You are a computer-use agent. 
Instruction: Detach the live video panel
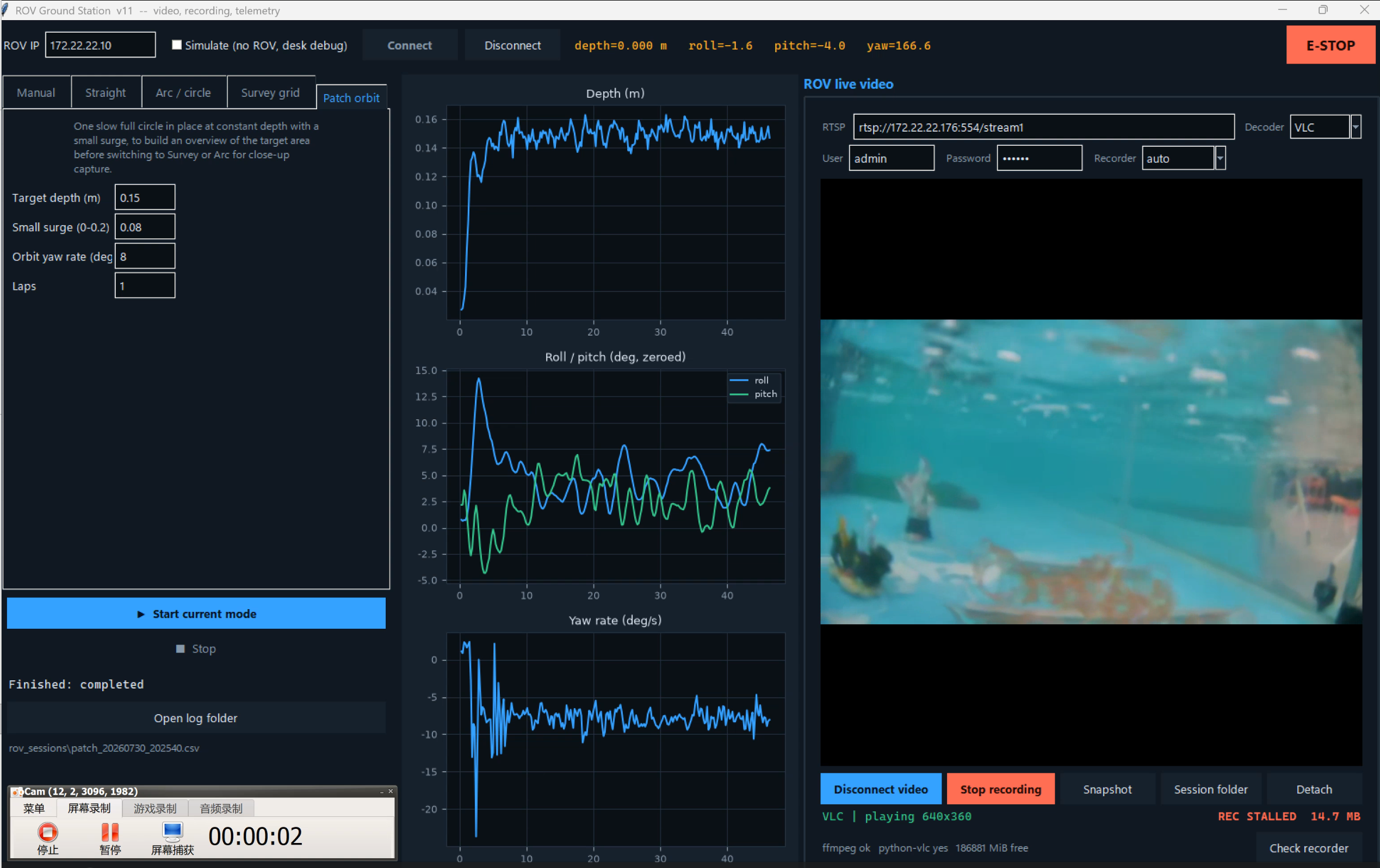click(x=1314, y=789)
